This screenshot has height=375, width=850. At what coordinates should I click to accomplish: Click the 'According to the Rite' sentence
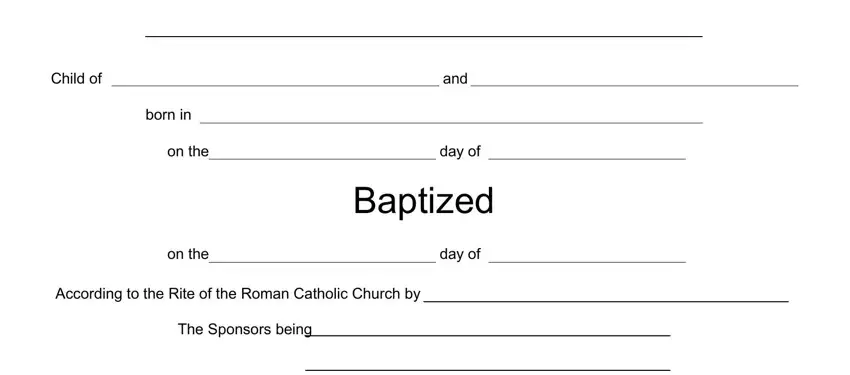(x=238, y=294)
